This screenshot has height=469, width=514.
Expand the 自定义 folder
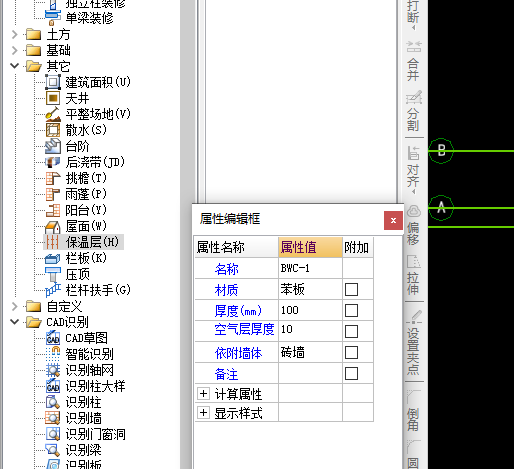tap(14, 306)
